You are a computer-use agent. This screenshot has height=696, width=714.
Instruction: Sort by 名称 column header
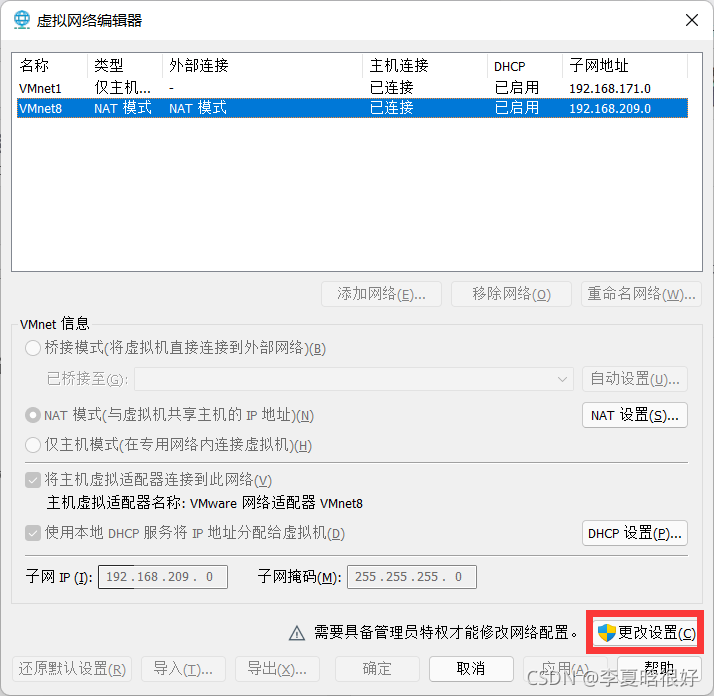[50, 66]
